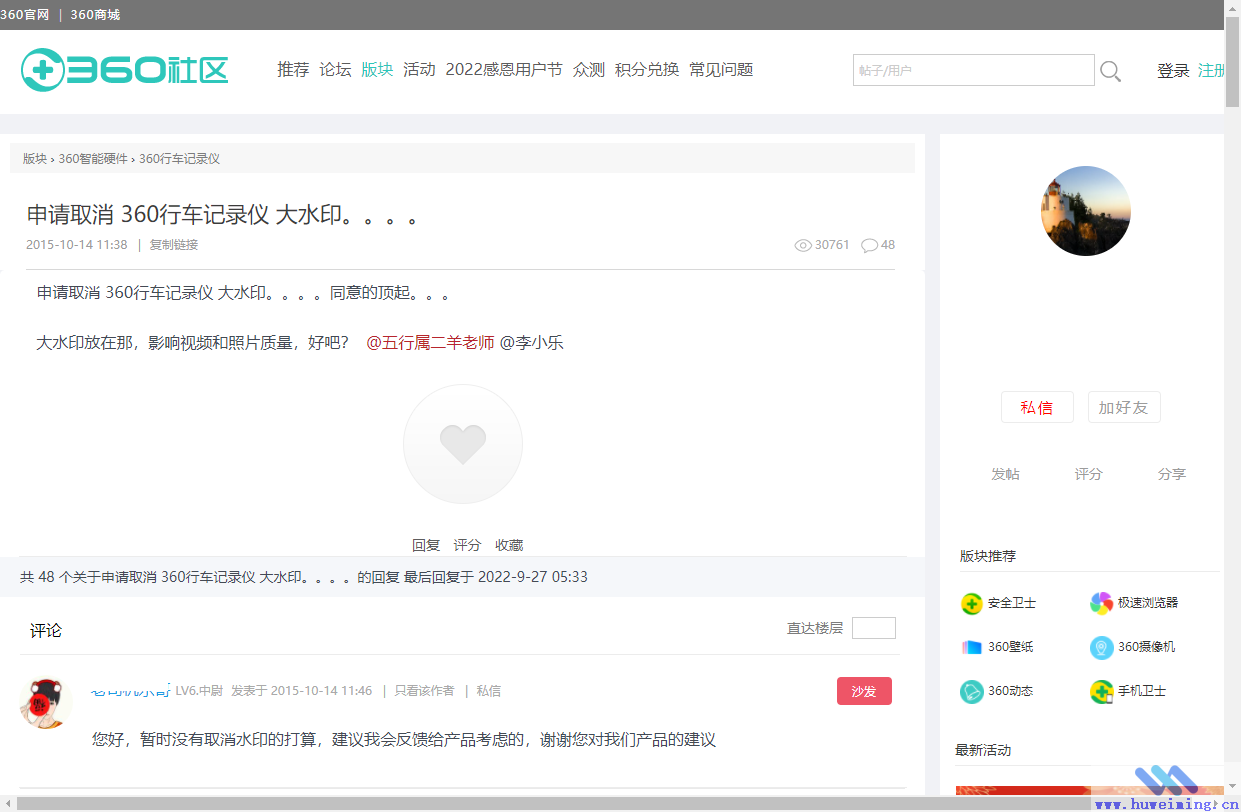Click the 版块 breadcrumb link

pos(35,159)
